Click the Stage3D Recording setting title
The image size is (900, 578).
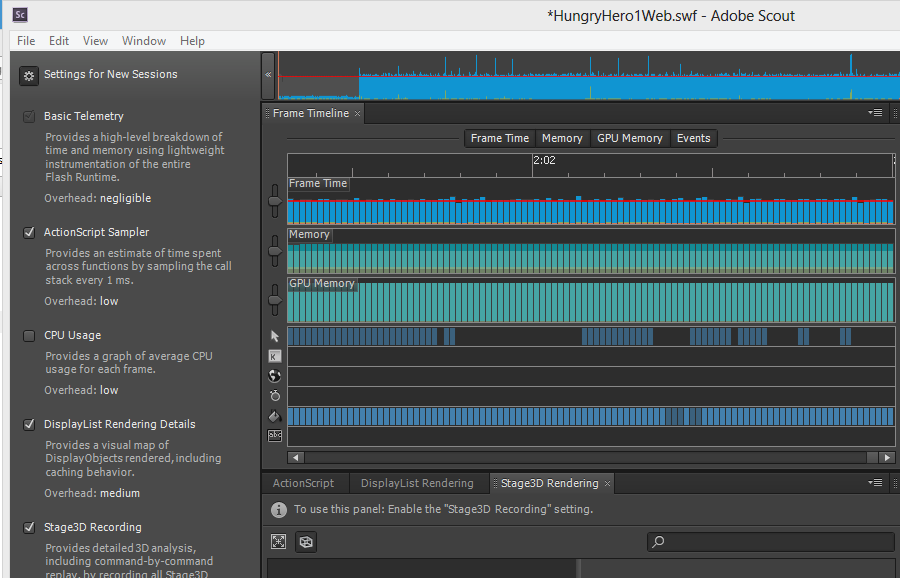click(92, 527)
